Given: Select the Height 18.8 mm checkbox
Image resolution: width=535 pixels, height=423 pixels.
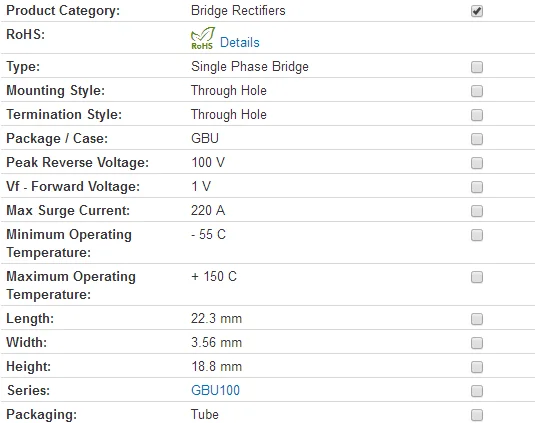Looking at the screenshot, I should click(477, 367).
